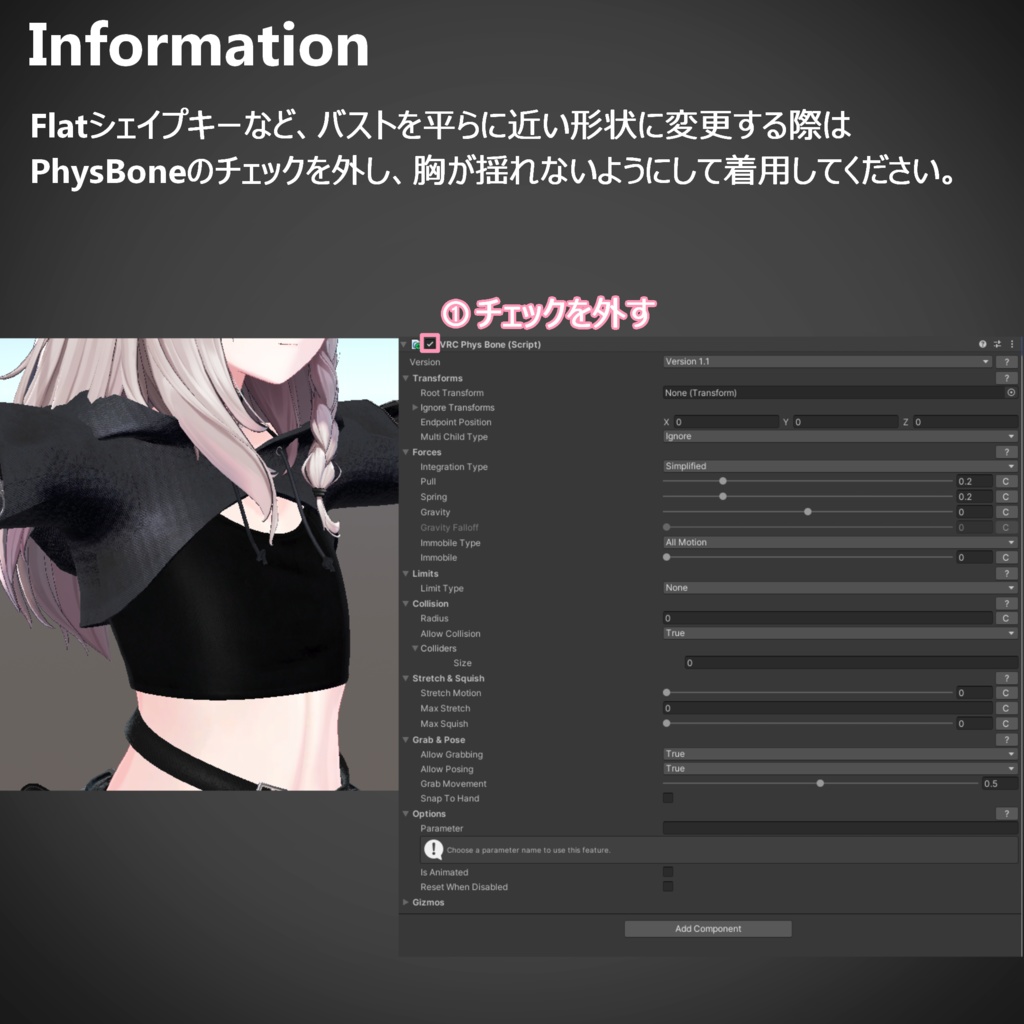
Task: Expand the Ignore Transforms tree item
Action: pos(415,407)
